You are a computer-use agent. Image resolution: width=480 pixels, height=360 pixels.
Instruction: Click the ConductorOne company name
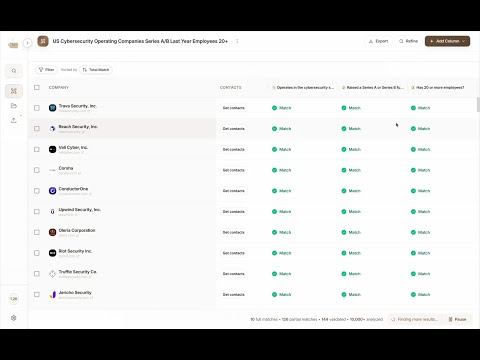coord(73,189)
